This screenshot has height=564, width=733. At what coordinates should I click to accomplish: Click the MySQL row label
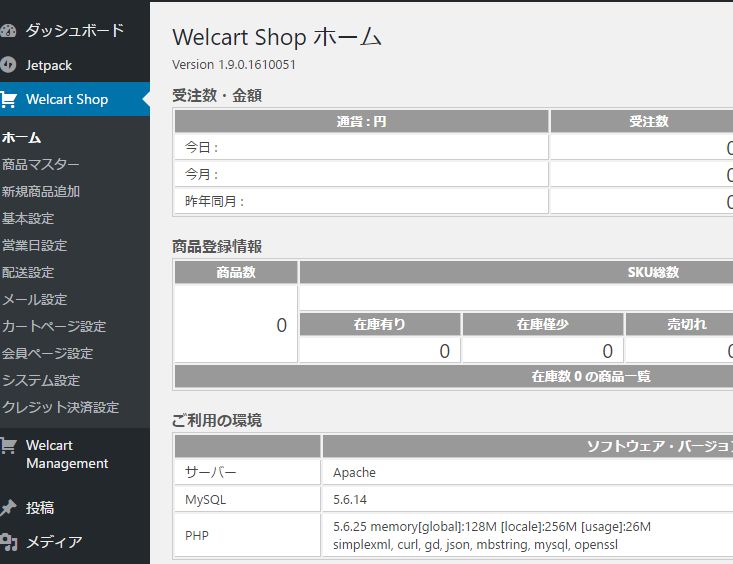(x=205, y=499)
